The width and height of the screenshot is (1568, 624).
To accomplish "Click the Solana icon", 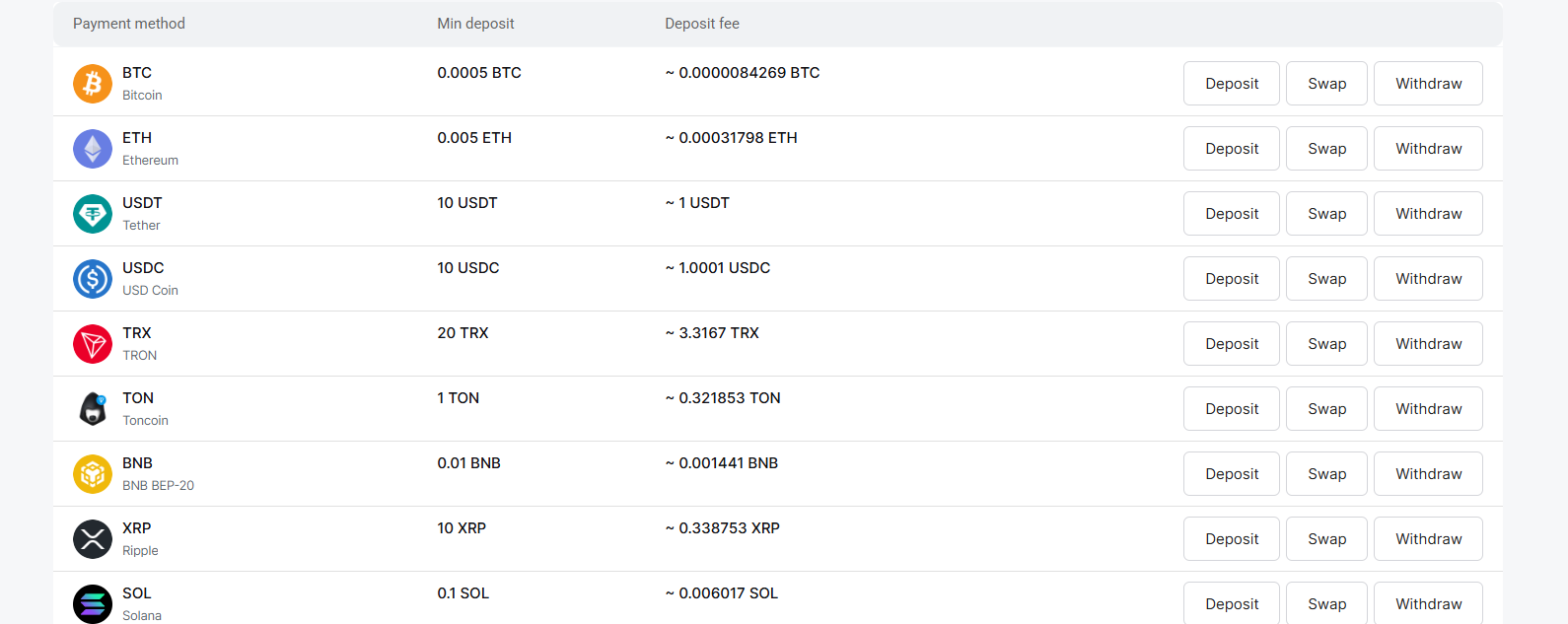I will tap(93, 604).
